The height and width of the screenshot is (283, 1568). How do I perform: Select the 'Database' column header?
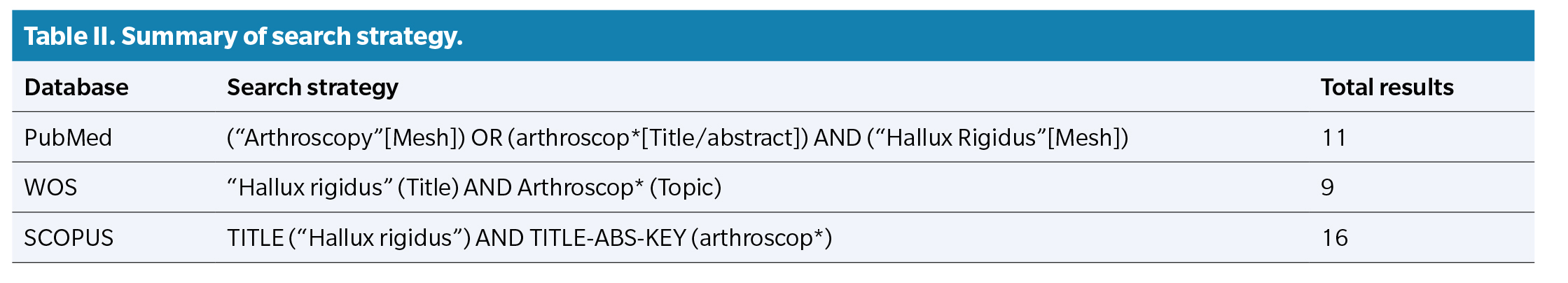(76, 87)
